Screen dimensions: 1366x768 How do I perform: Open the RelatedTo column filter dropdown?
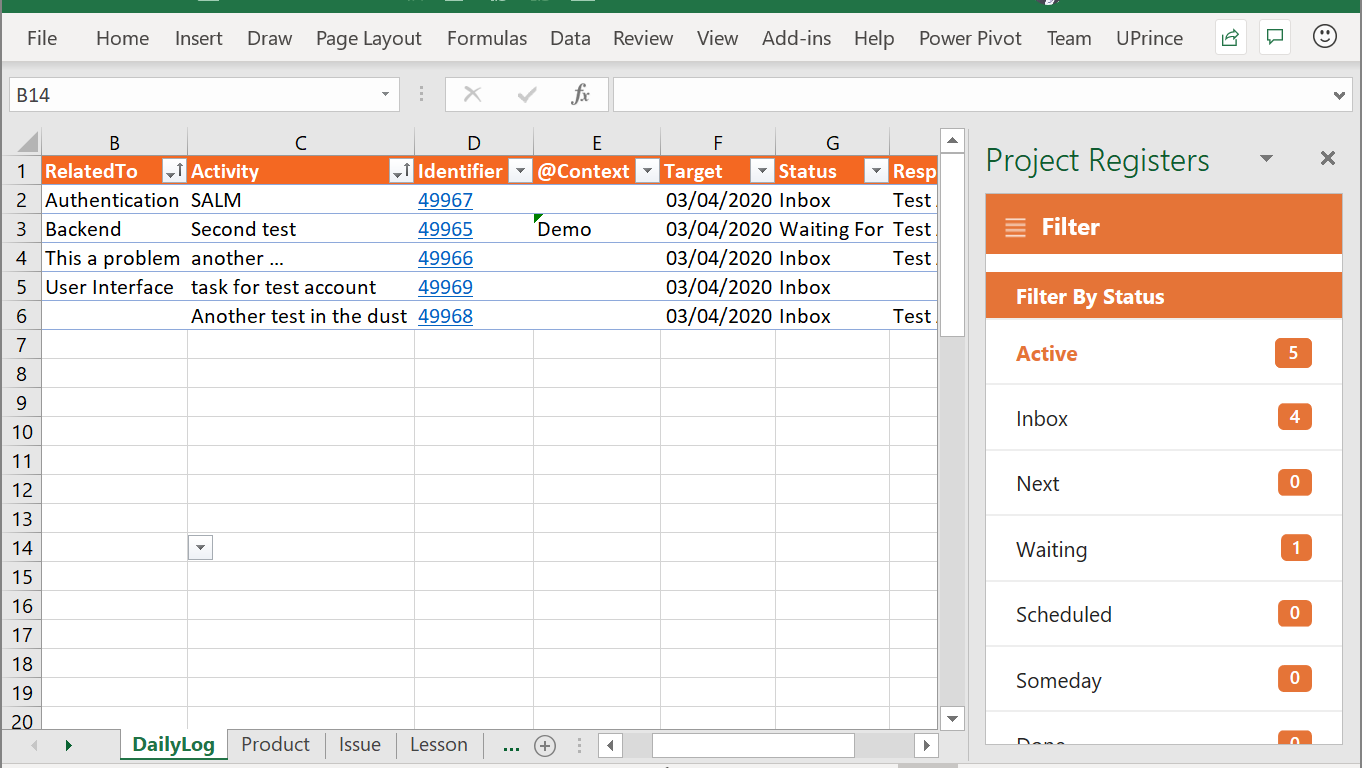click(x=174, y=171)
